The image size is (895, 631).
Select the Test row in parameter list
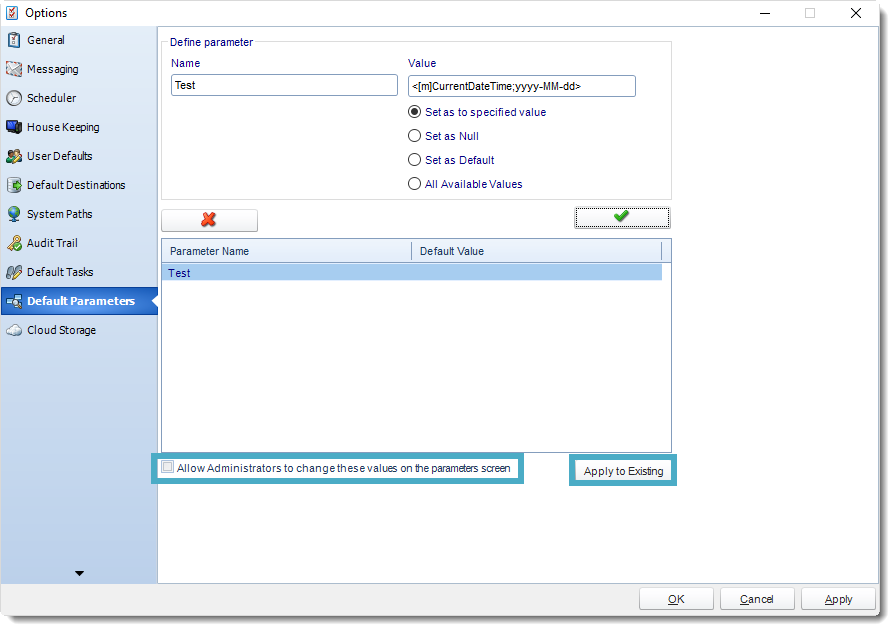click(x=412, y=273)
